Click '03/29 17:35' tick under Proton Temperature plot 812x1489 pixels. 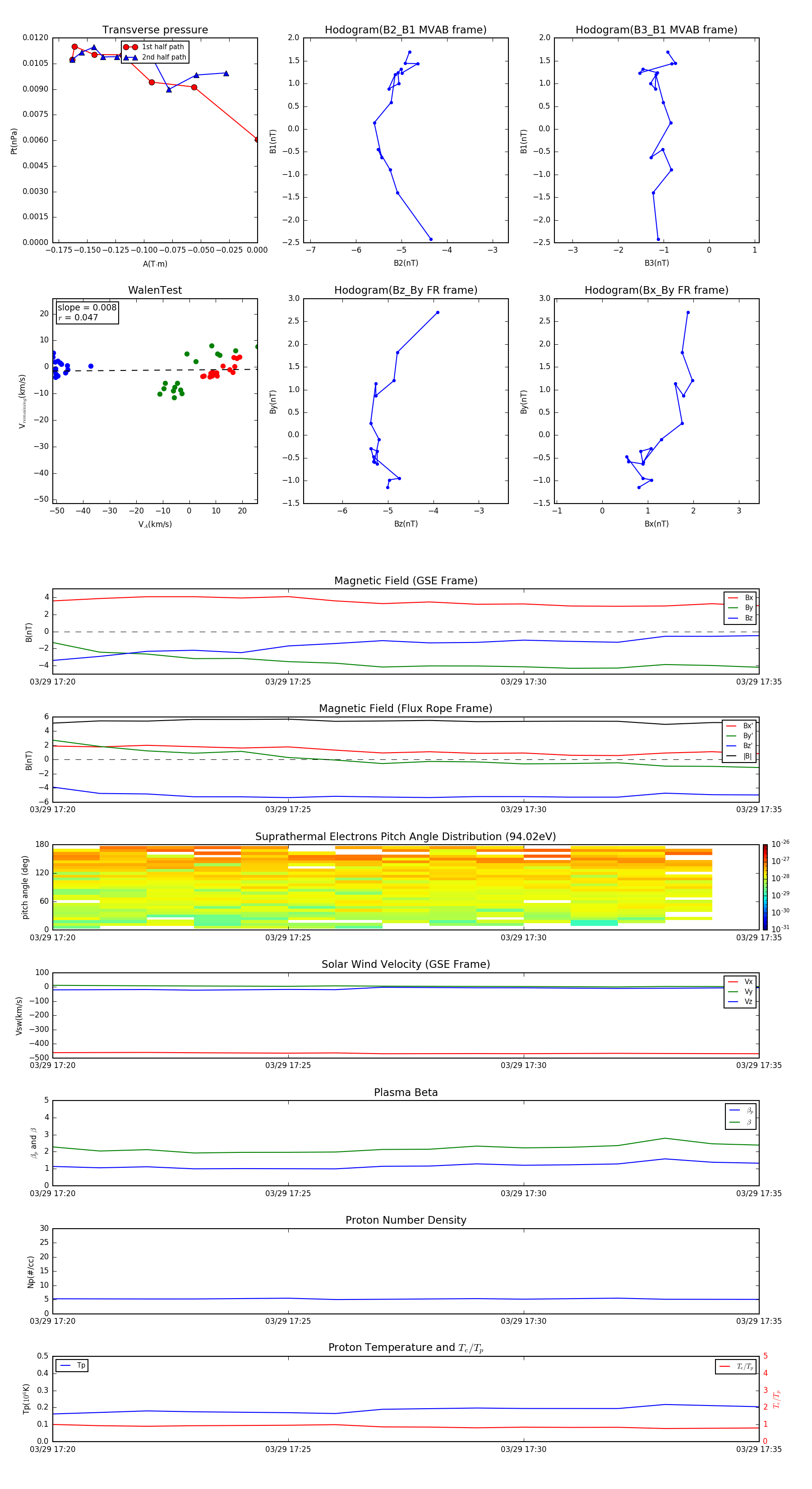click(x=759, y=1449)
